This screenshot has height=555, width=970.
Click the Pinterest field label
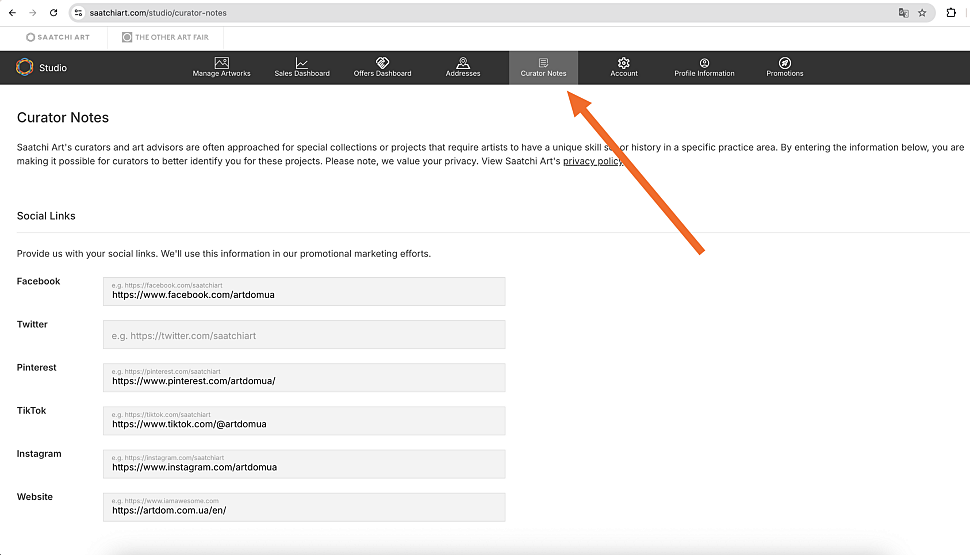coord(36,368)
